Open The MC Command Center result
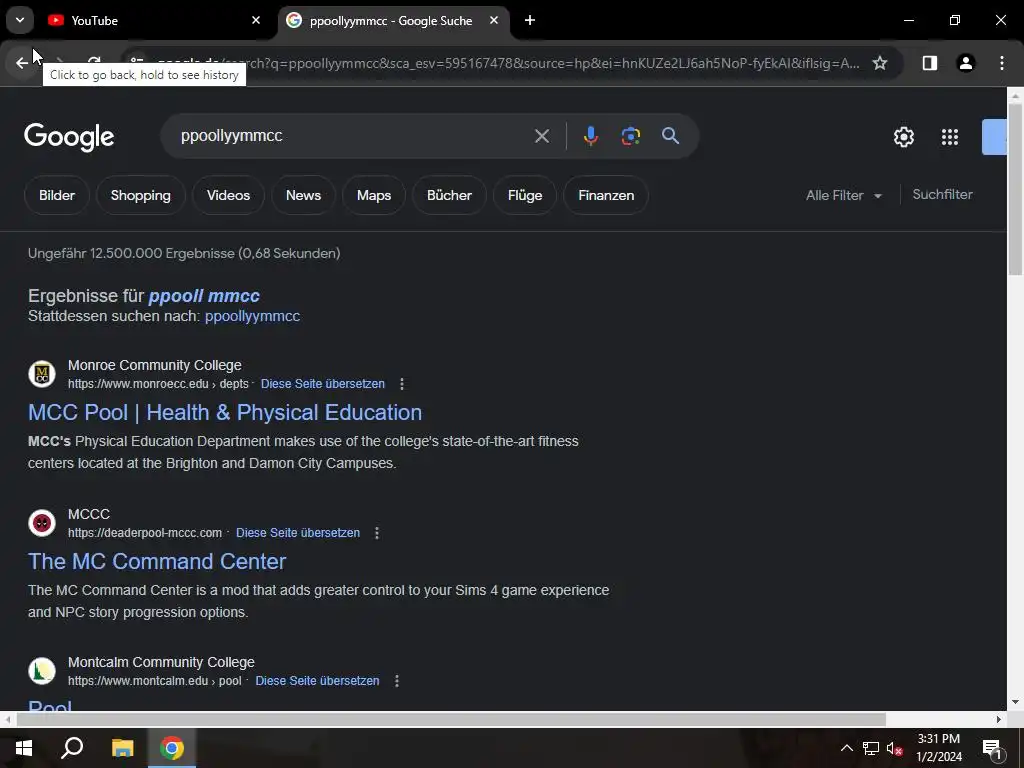The width and height of the screenshot is (1024, 768). [x=157, y=562]
